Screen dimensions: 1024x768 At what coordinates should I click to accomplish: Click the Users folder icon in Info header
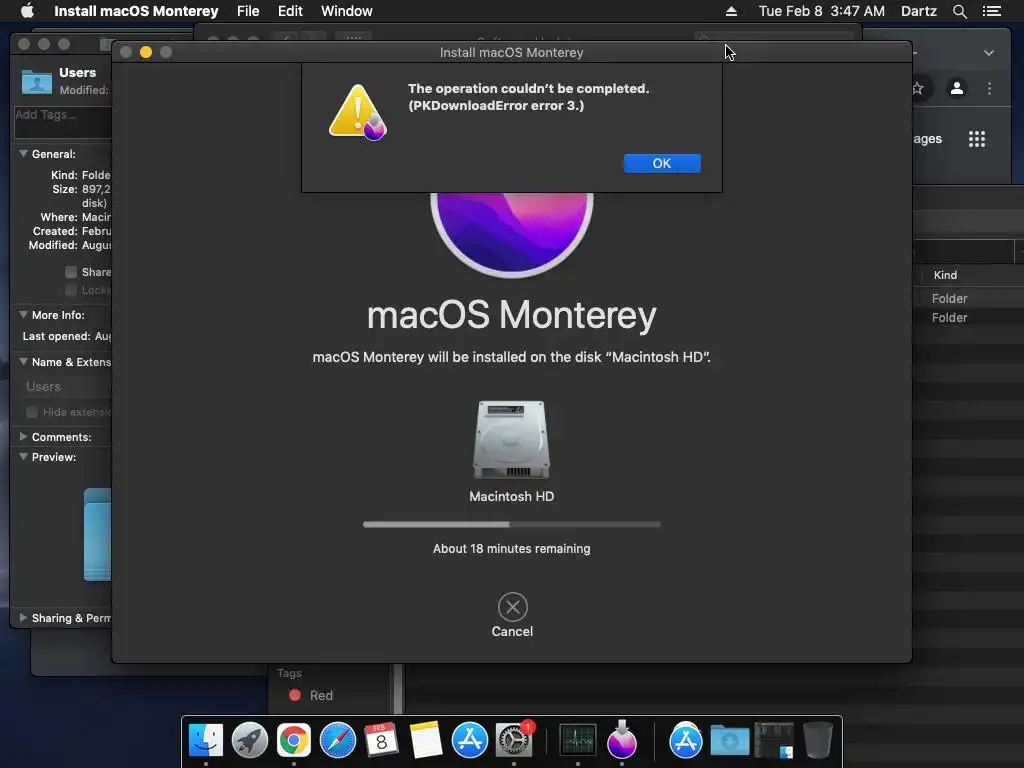tap(37, 80)
